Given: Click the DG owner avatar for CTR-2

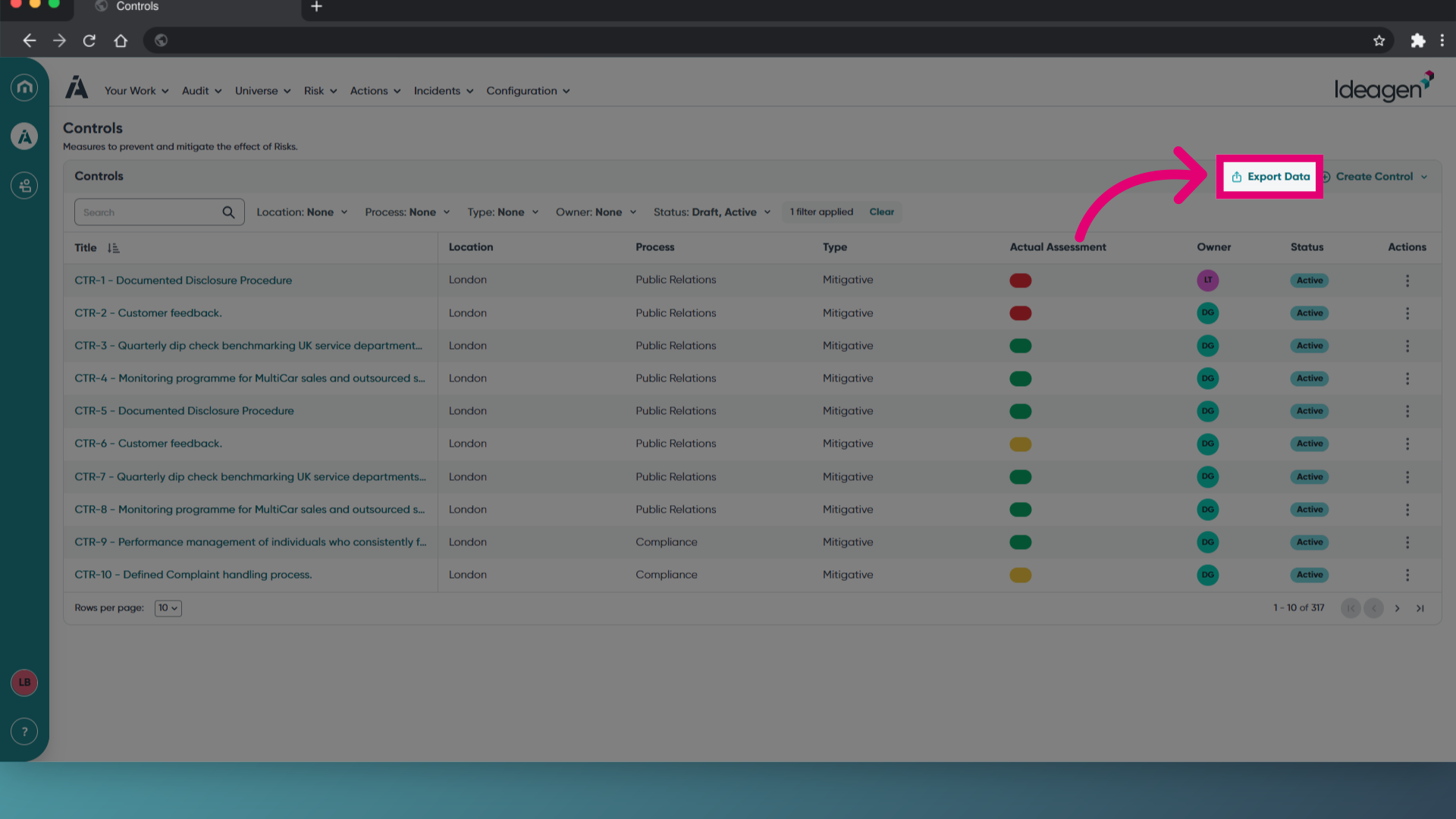Looking at the screenshot, I should [1208, 312].
